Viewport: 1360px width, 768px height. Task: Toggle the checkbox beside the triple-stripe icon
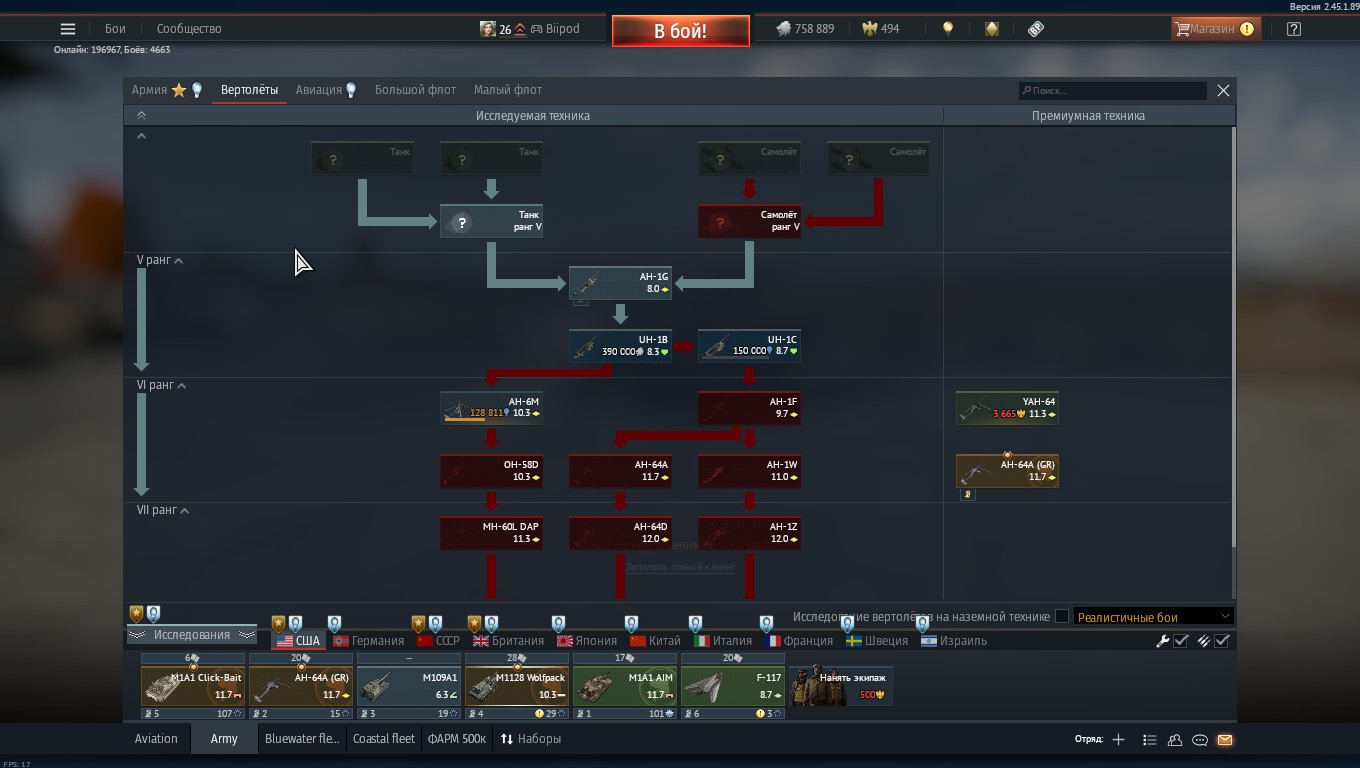[1222, 641]
